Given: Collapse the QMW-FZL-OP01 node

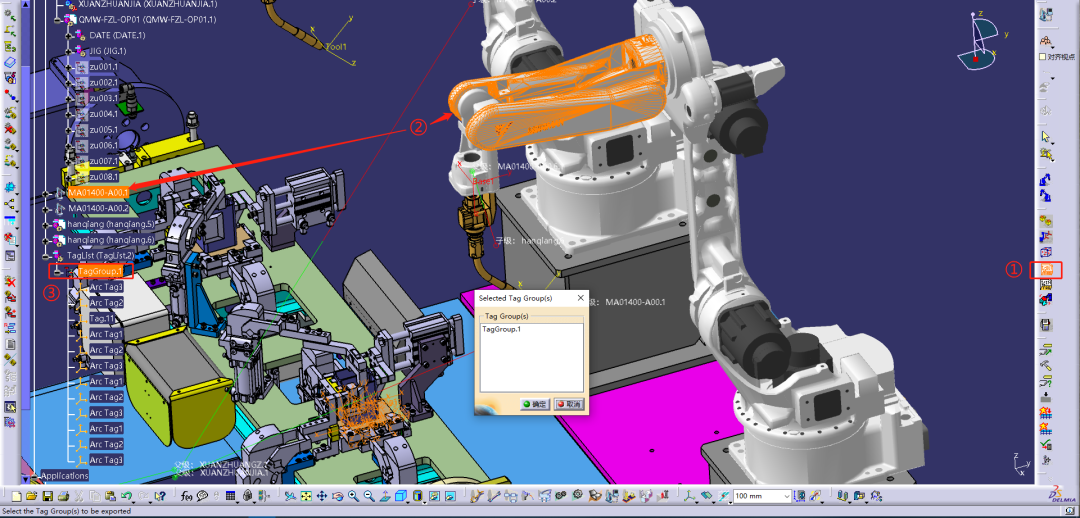Looking at the screenshot, I should click(x=58, y=19).
